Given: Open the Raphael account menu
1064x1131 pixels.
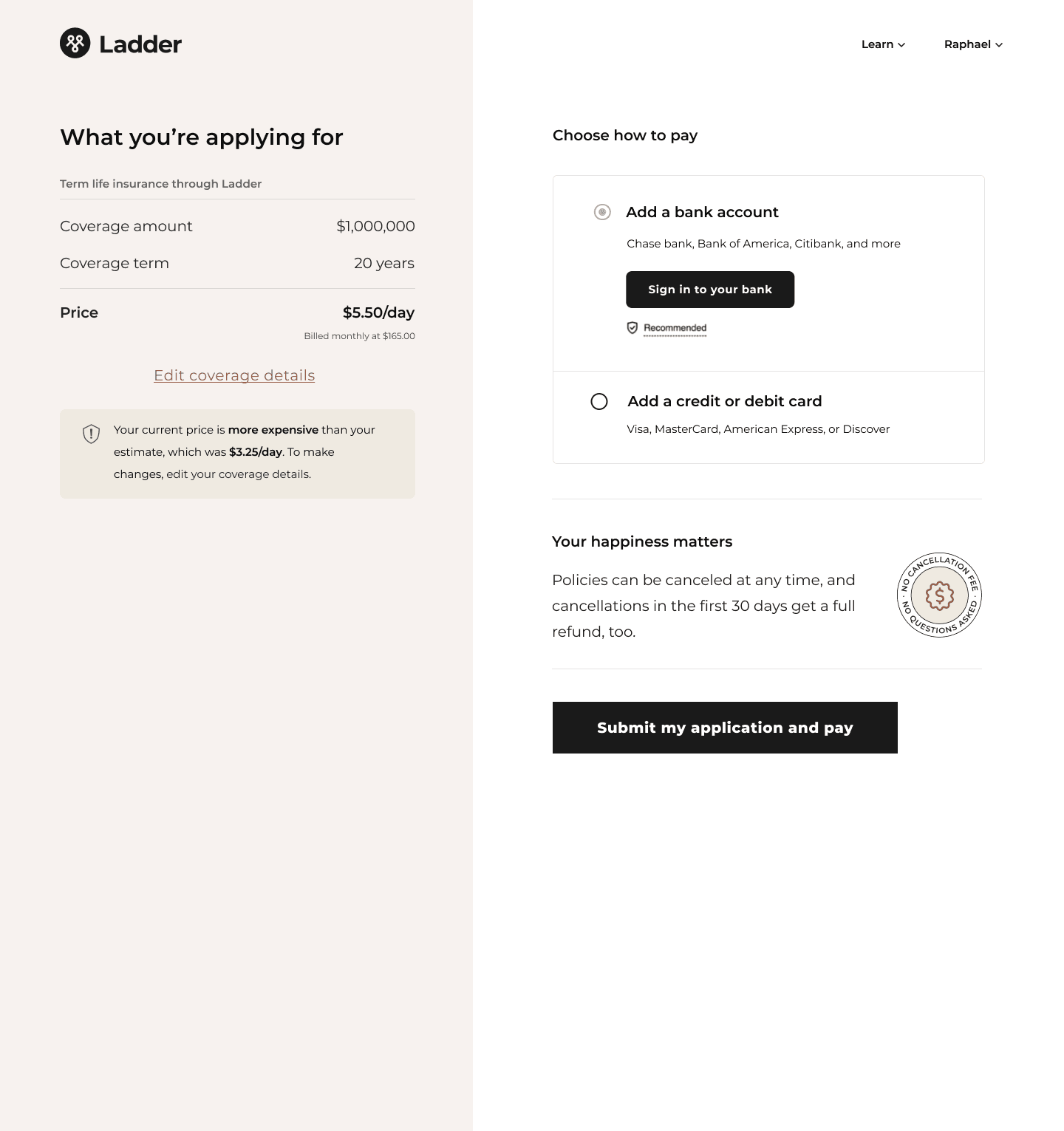Looking at the screenshot, I should [x=966, y=44].
